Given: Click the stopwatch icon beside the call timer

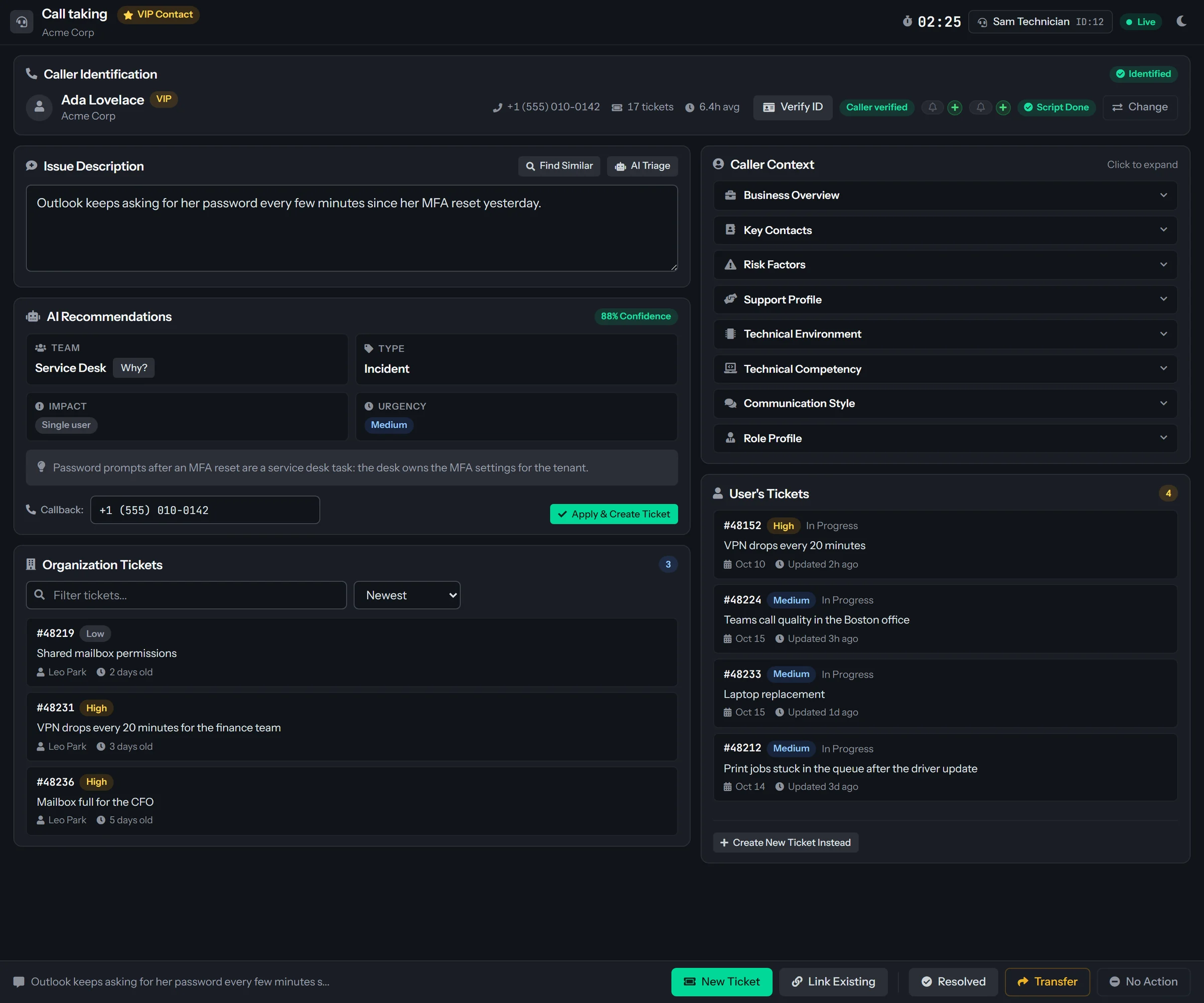Looking at the screenshot, I should click(x=907, y=21).
